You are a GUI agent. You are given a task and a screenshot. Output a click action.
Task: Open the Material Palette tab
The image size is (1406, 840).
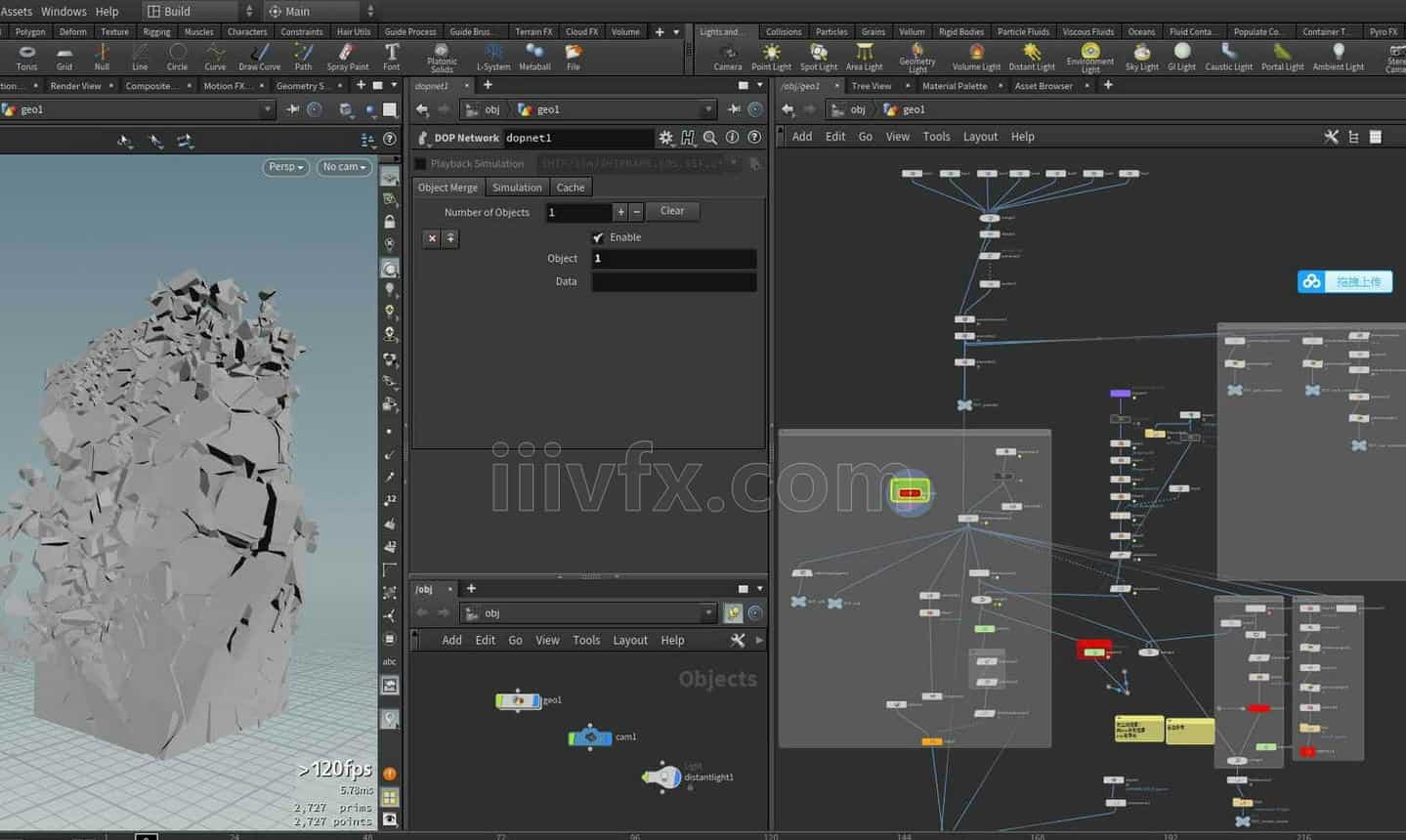click(954, 86)
